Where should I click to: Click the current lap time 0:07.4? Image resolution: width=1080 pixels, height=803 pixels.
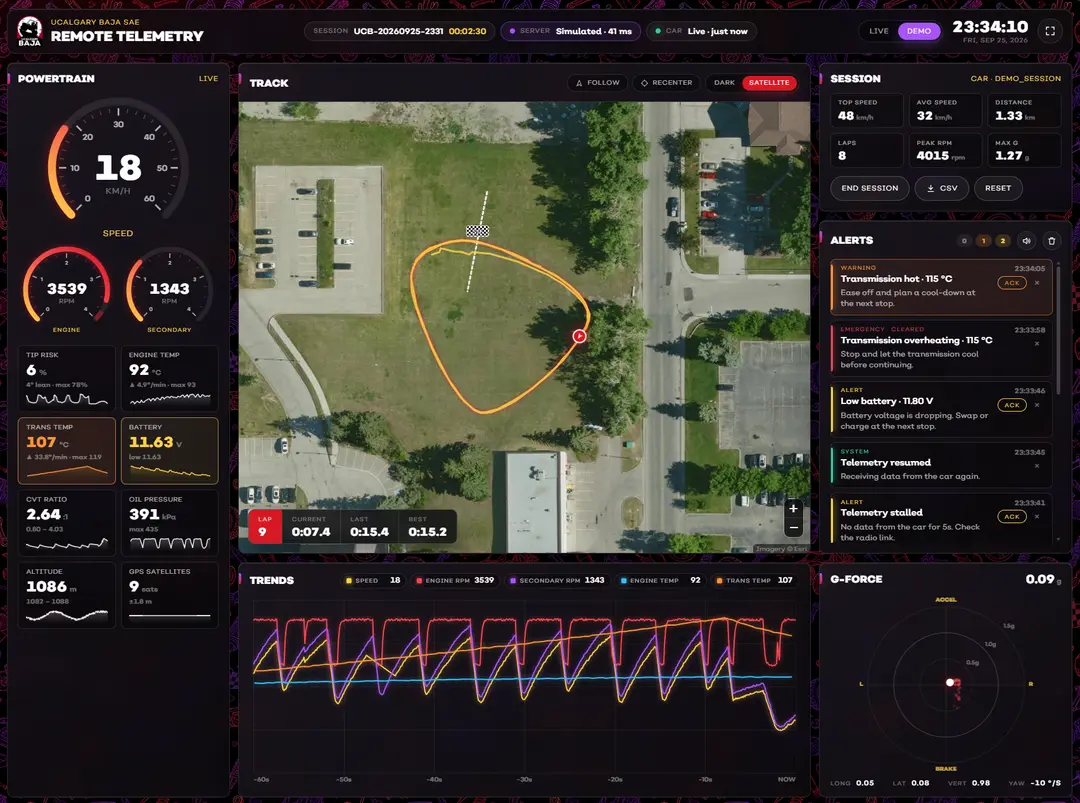311,532
